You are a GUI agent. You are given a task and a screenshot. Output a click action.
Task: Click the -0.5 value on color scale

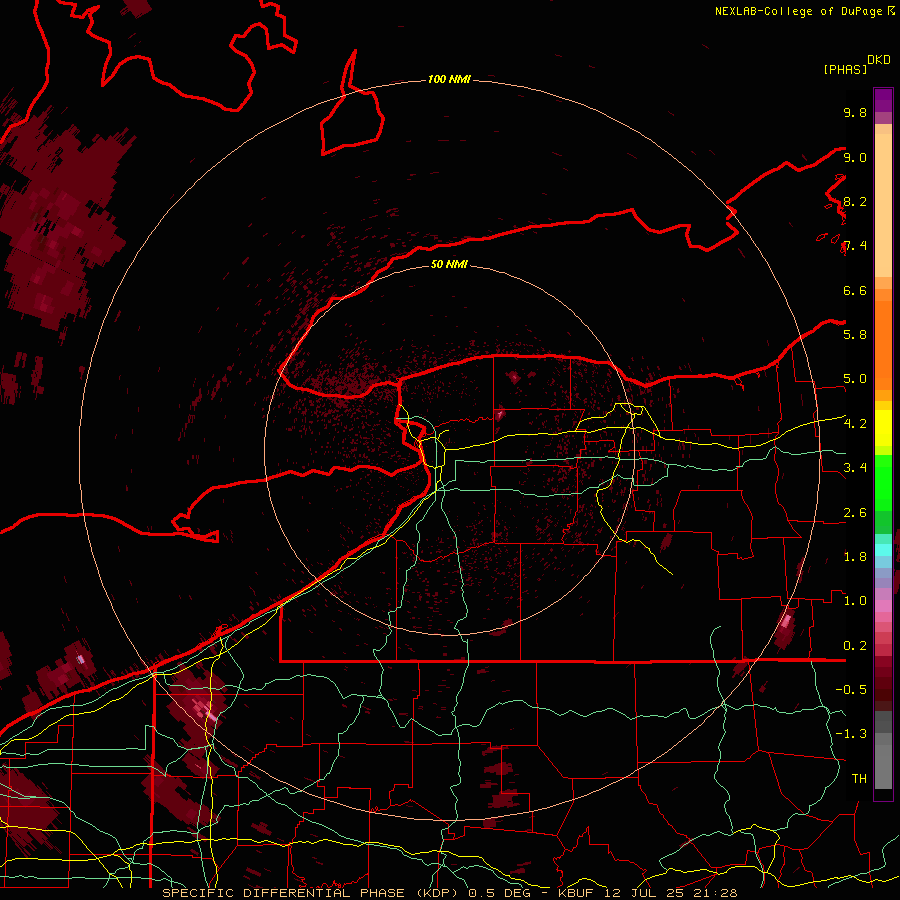click(x=851, y=689)
